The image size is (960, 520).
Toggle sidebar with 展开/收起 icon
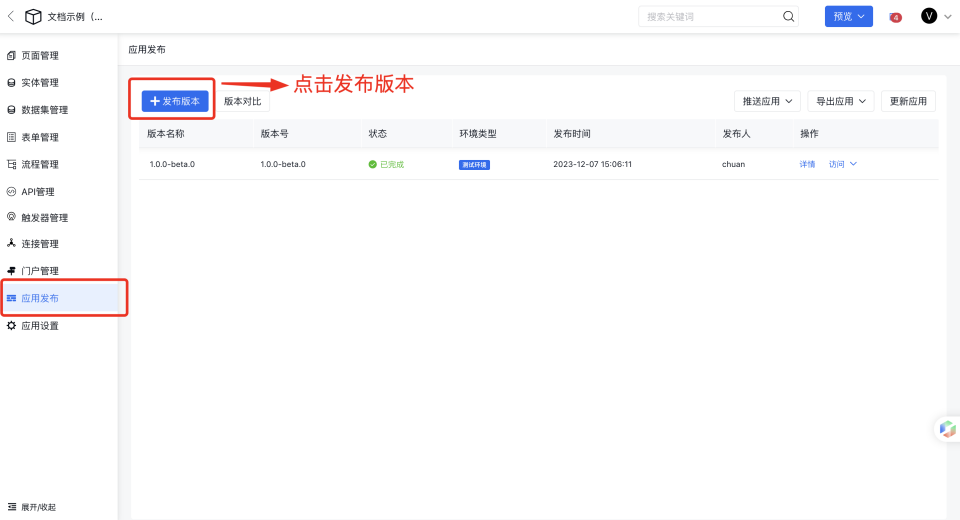click(x=12, y=507)
